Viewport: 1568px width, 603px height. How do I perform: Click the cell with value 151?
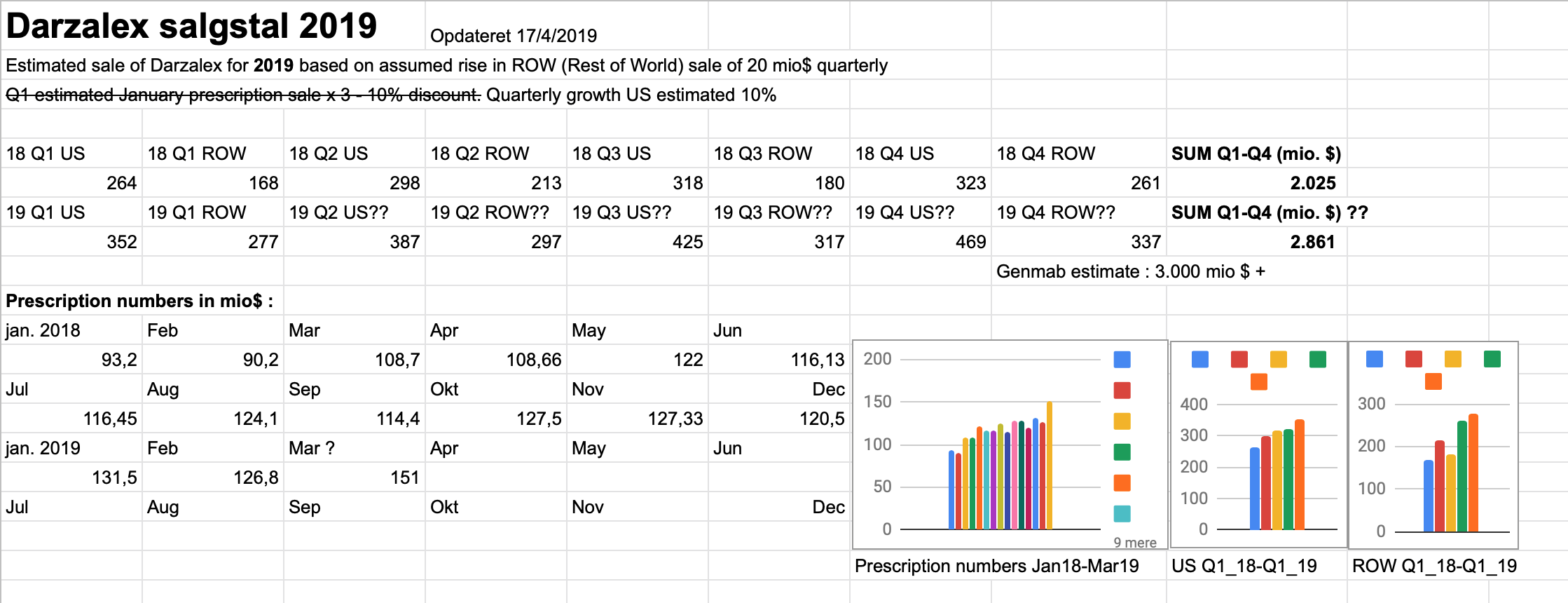coord(355,477)
